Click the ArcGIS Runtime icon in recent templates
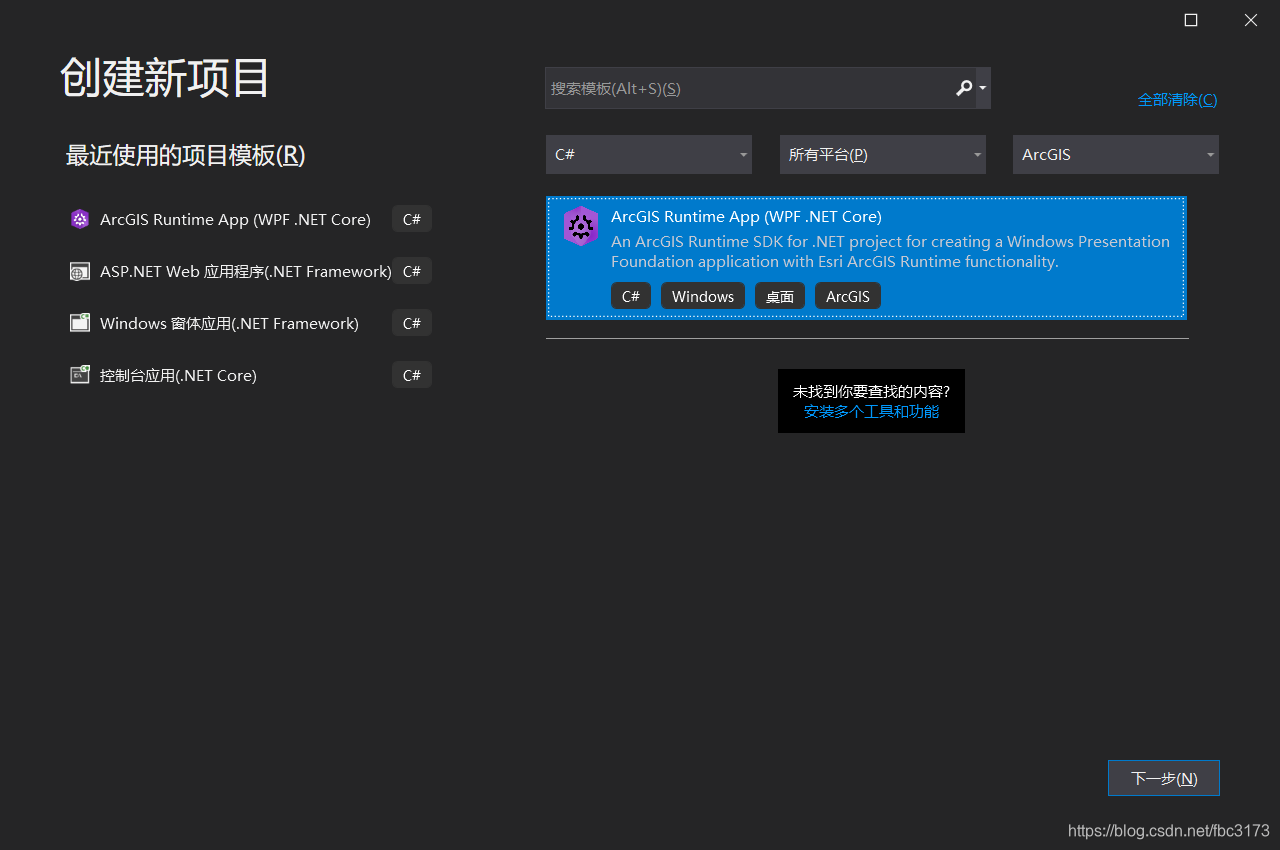1280x850 pixels. pos(80,219)
